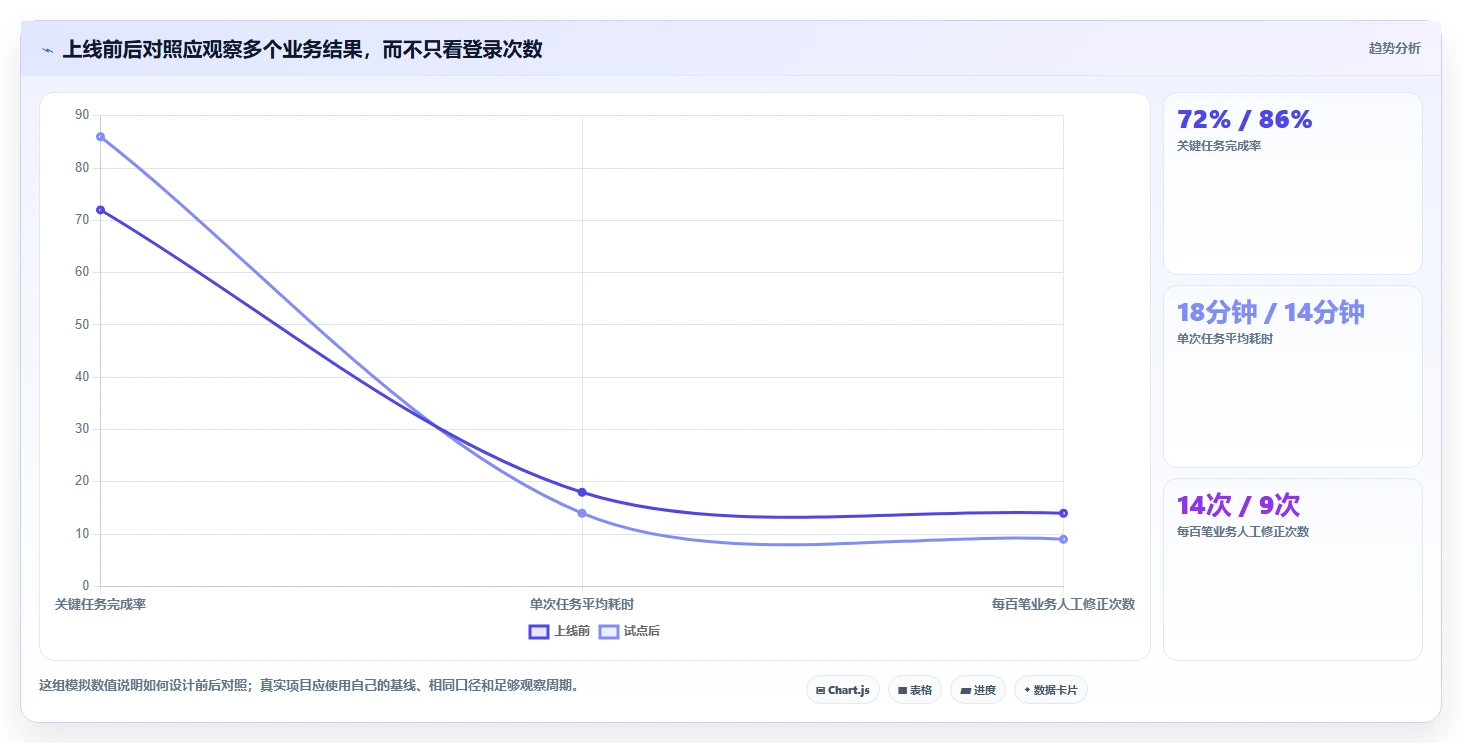This screenshot has width=1462, height=743.
Task: Click the x-axis label 每百笔业务人工修正次数
Action: (1063, 604)
